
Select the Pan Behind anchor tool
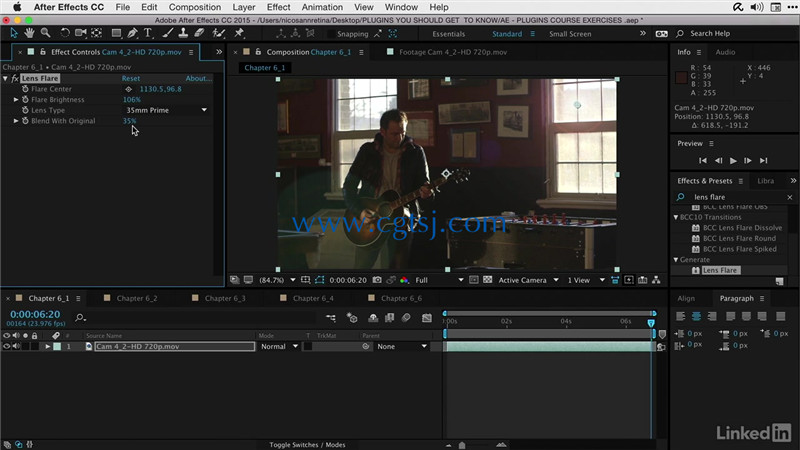96,33
